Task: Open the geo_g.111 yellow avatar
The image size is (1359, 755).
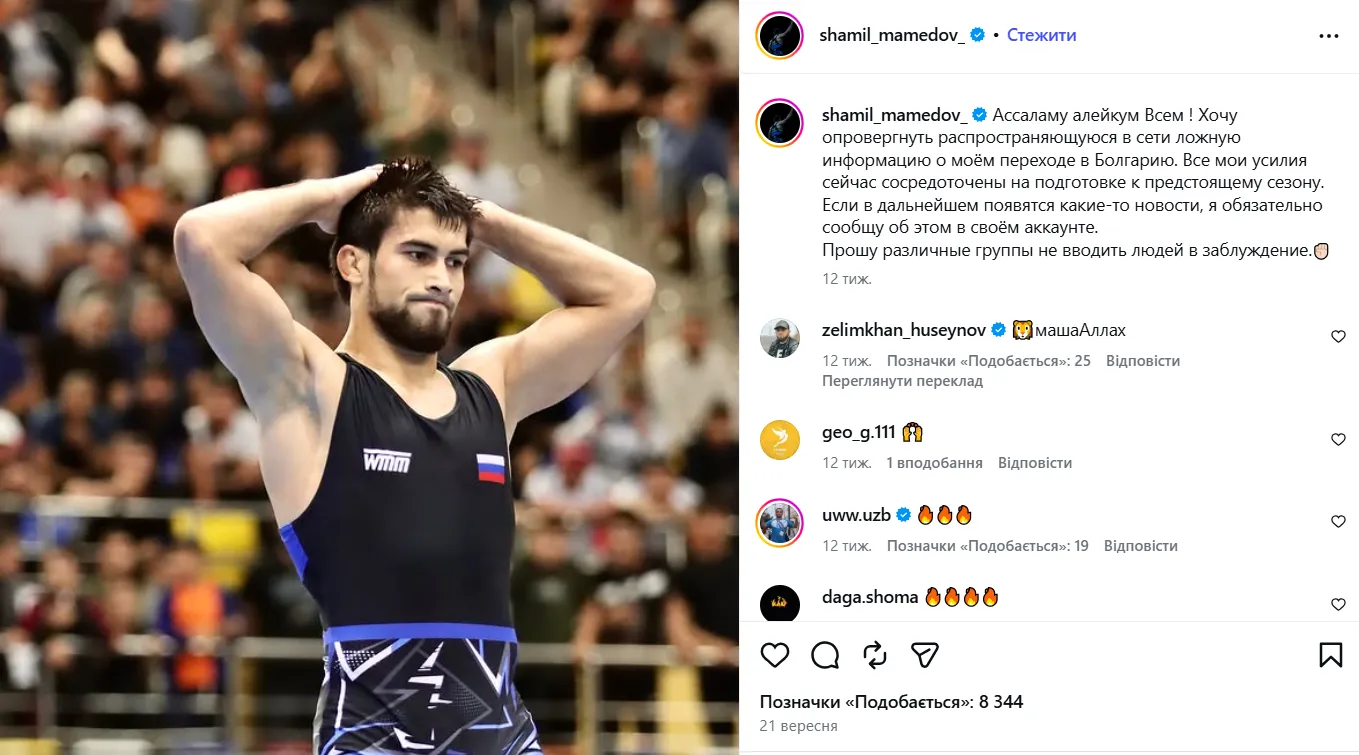Action: (780, 440)
